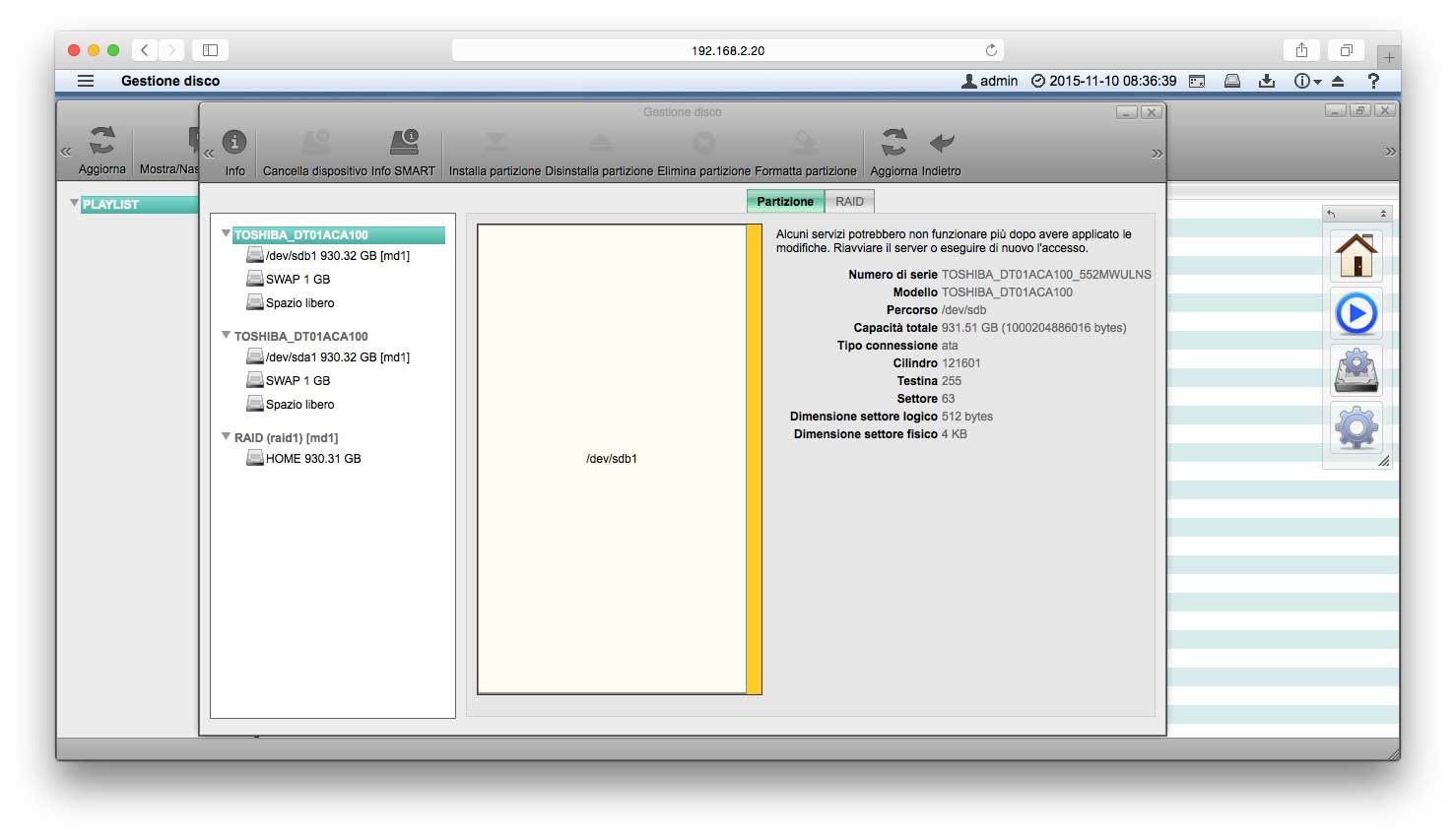The width and height of the screenshot is (1456, 840).
Task: Select the Partizione tab
Action: pos(785,202)
